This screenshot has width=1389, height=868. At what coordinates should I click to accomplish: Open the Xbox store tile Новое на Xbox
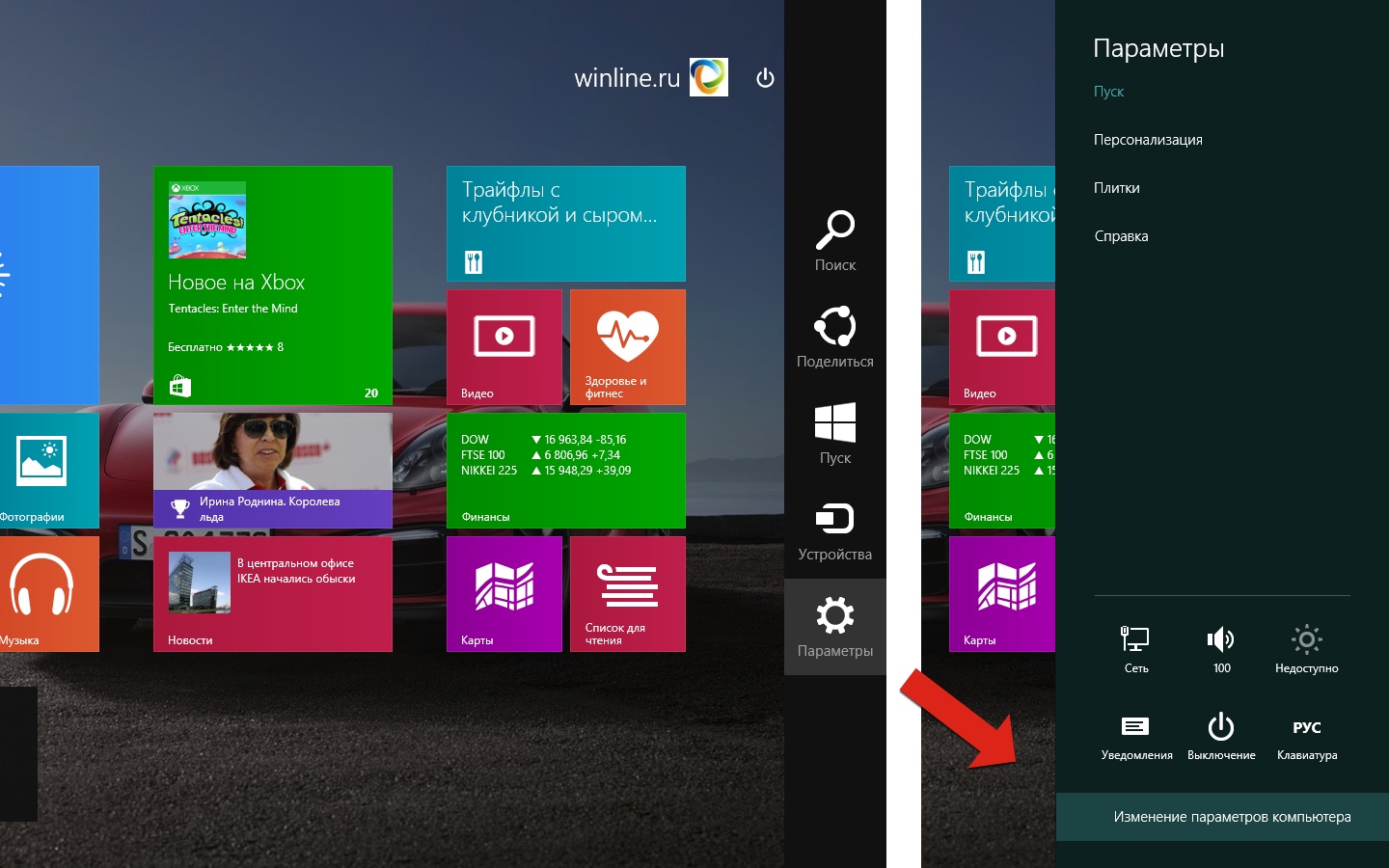pos(273,285)
